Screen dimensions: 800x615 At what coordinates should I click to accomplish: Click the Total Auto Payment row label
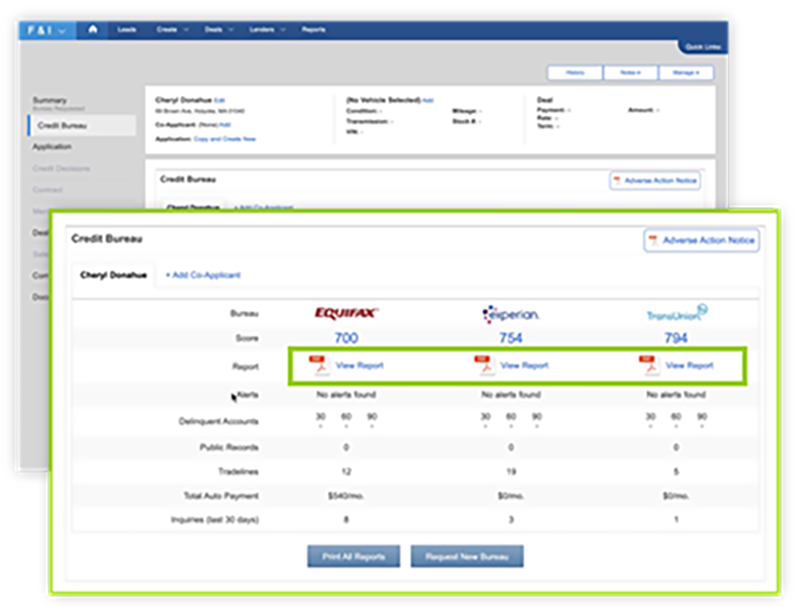pos(221,496)
